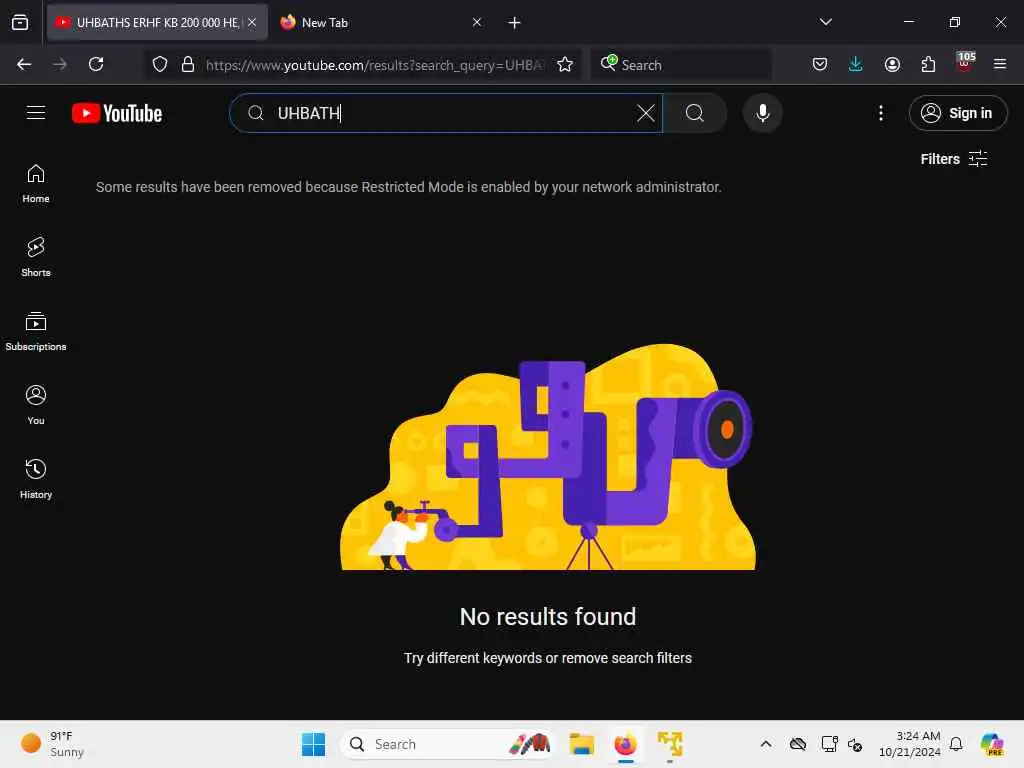Click the Firefox taskbar icon
Image resolution: width=1024 pixels, height=768 pixels.
coord(626,744)
